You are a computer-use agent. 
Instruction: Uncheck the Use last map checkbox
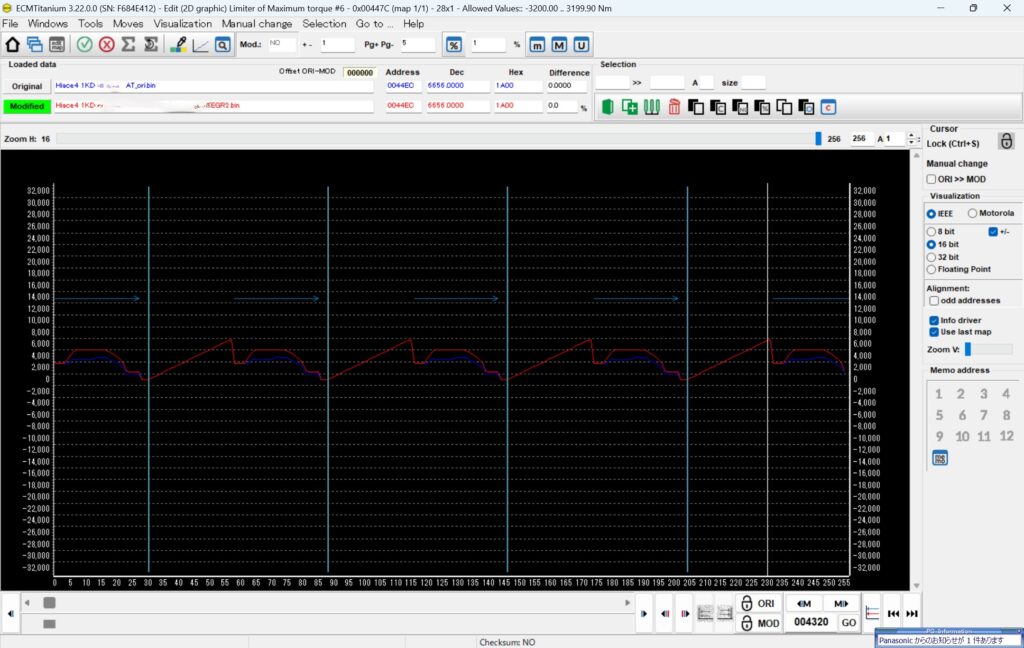934,332
